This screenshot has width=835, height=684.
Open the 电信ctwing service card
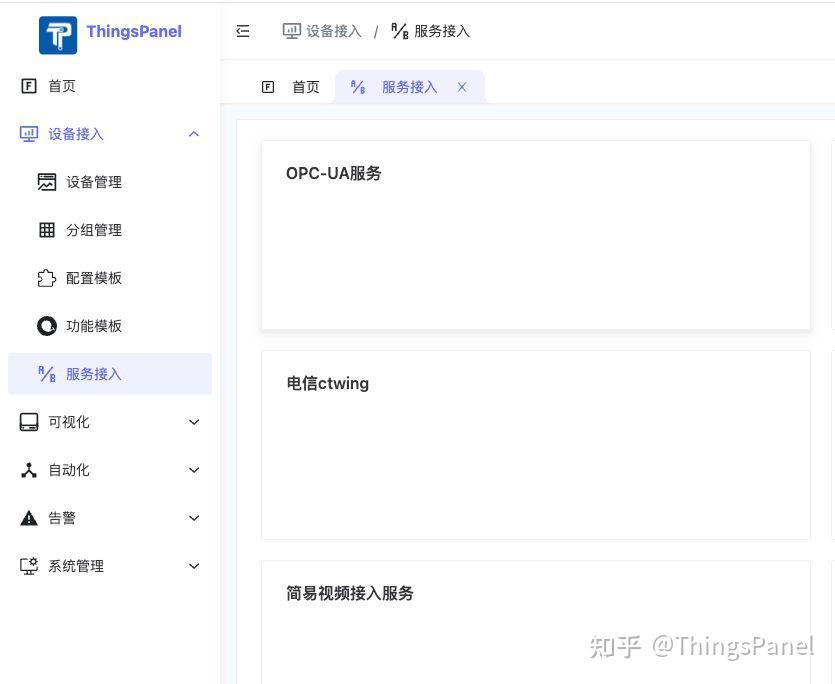point(536,445)
